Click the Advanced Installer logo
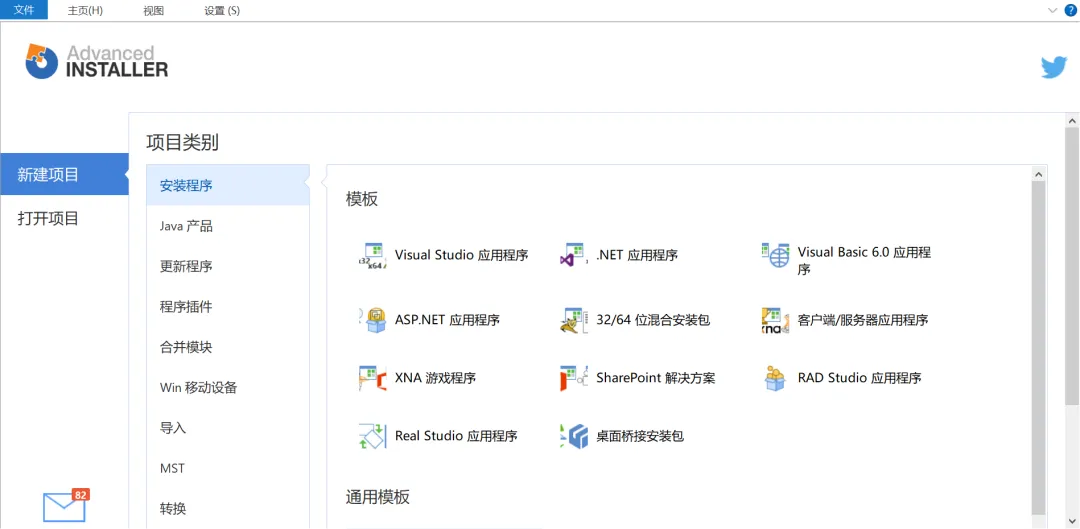This screenshot has width=1080, height=529. pos(96,61)
